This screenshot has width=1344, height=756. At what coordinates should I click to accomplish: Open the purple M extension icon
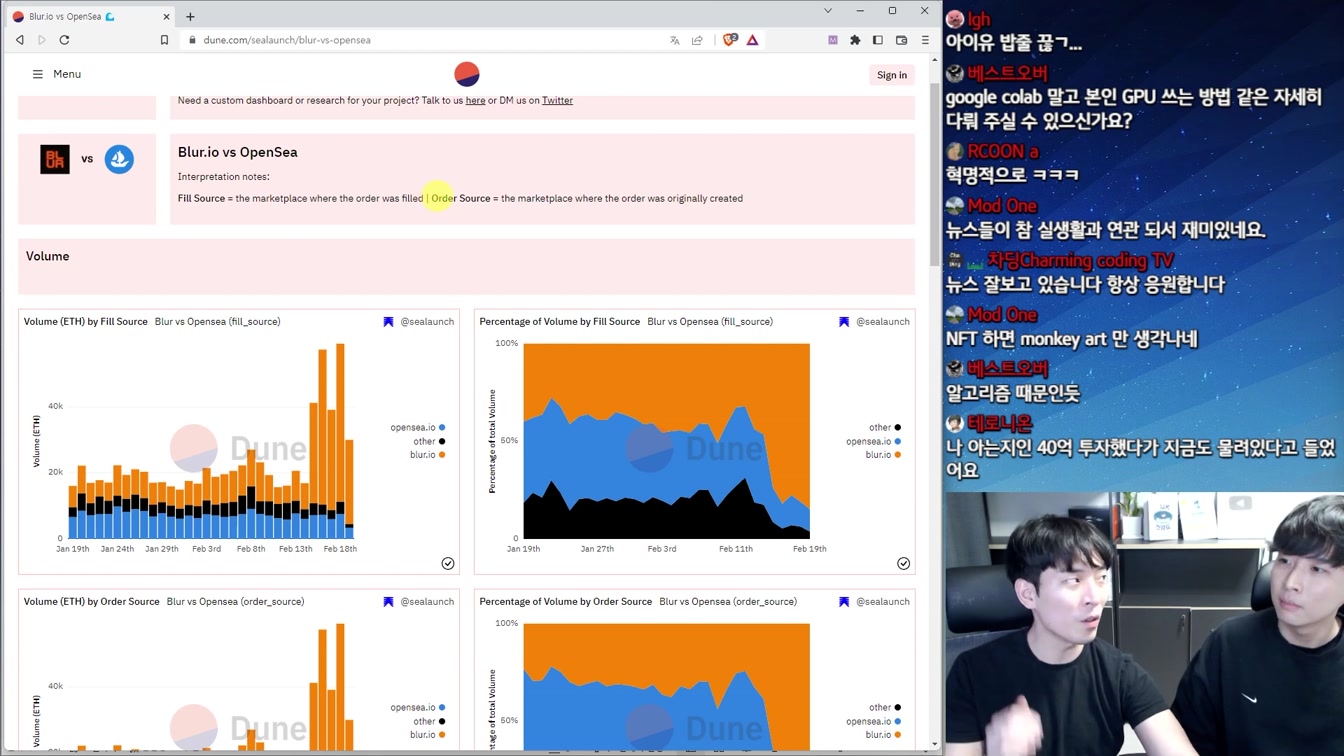tap(833, 40)
